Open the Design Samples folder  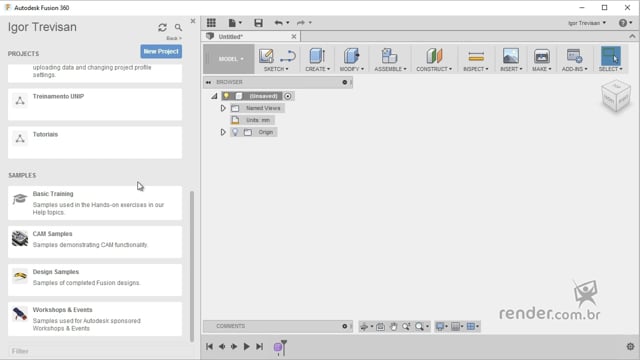point(95,280)
